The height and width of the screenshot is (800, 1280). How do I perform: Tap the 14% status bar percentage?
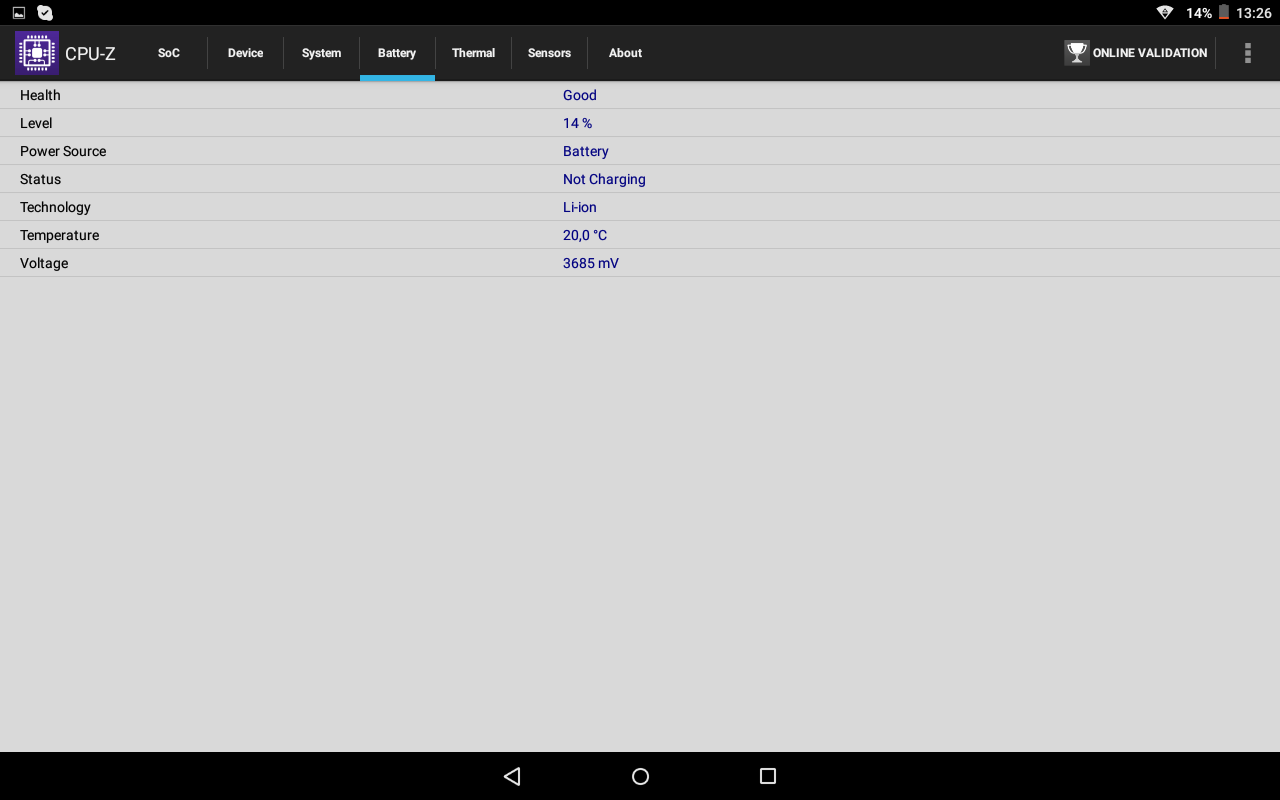1198,13
